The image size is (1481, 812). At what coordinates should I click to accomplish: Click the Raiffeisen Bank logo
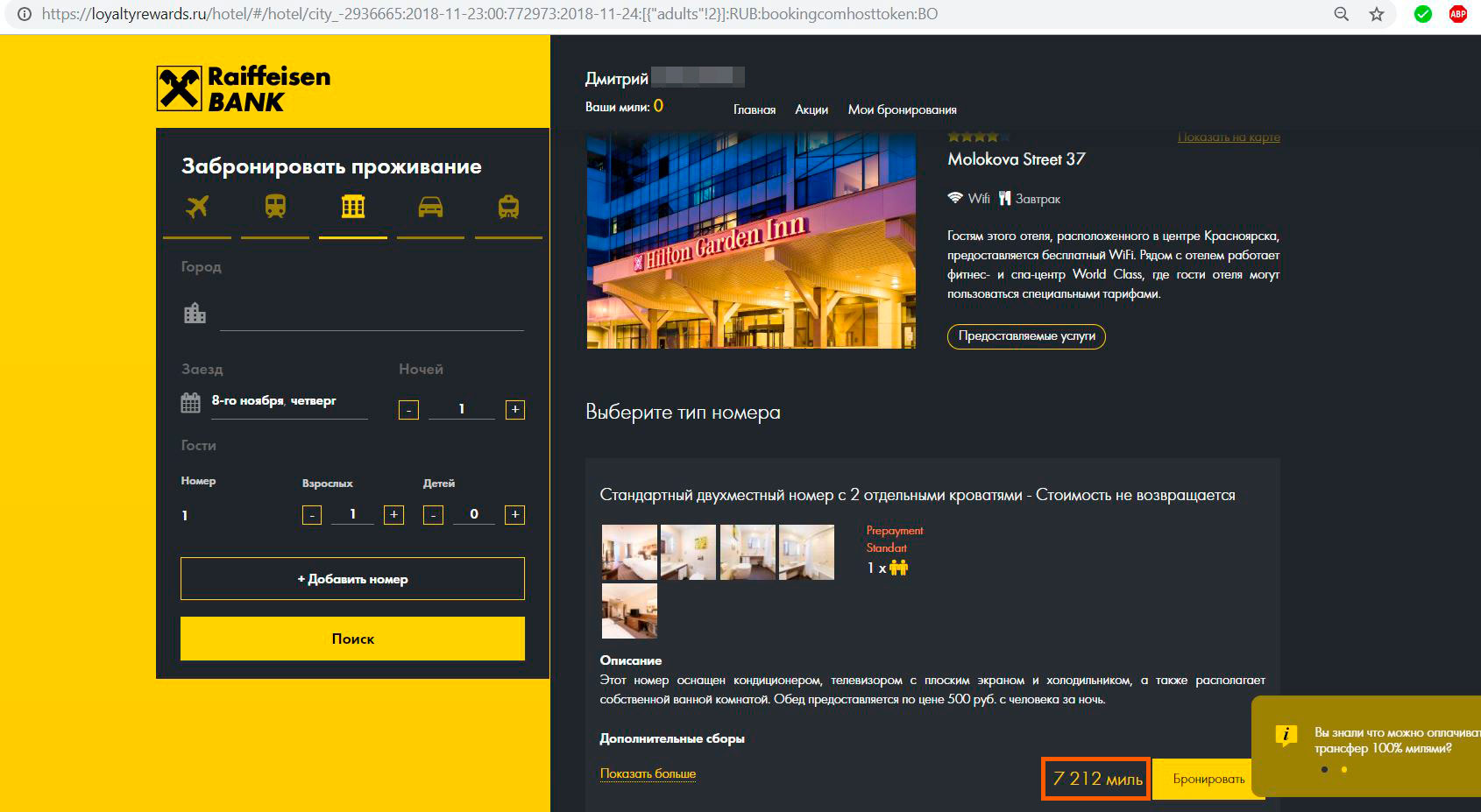pyautogui.click(x=244, y=88)
